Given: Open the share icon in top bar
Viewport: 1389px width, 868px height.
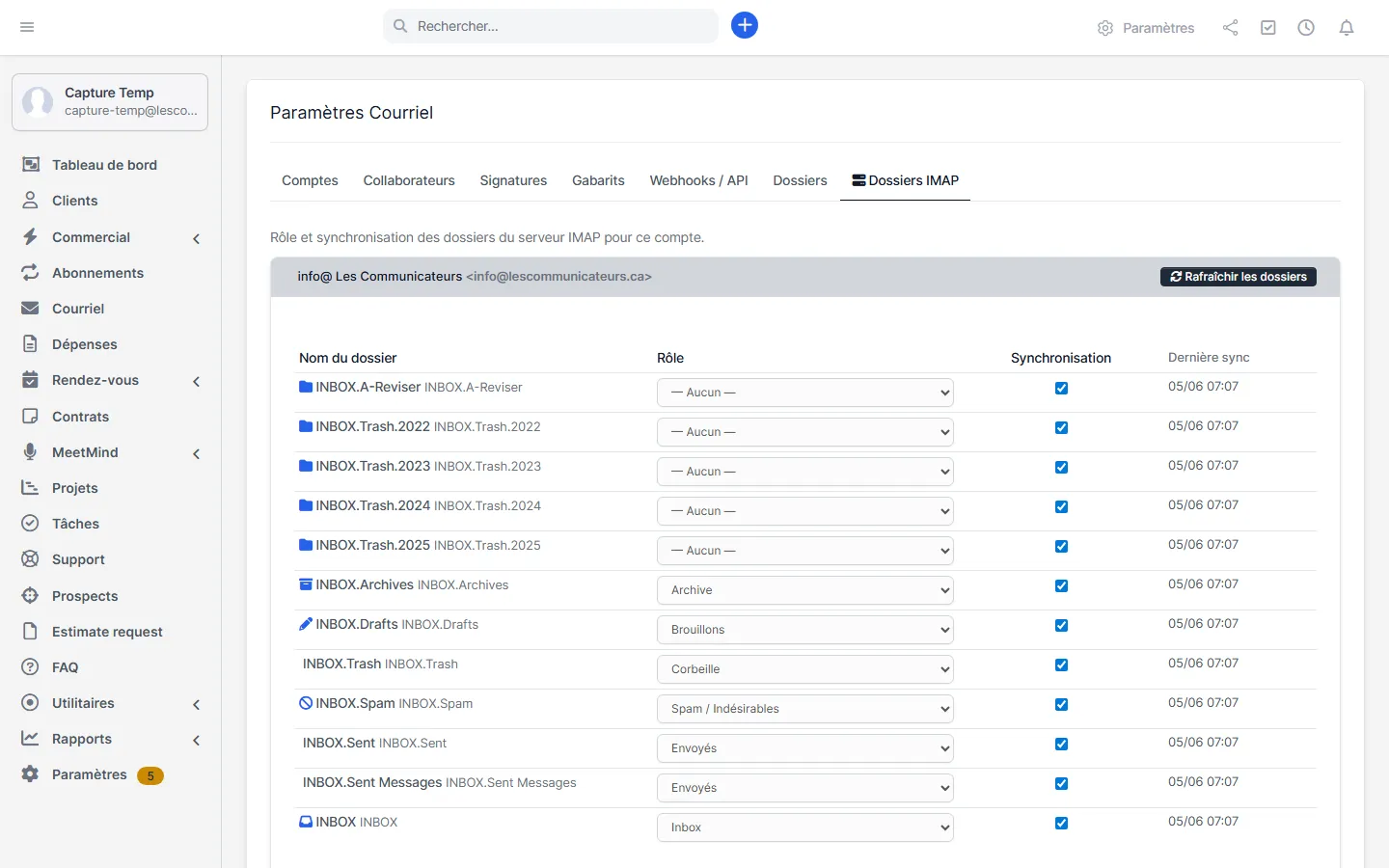Looking at the screenshot, I should click(1230, 28).
